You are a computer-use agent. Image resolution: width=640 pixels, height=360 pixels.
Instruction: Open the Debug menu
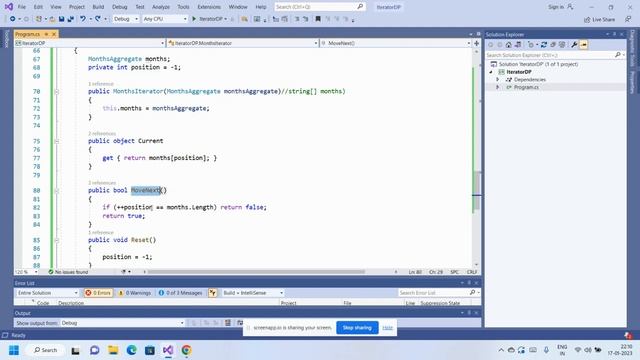(120, 7)
